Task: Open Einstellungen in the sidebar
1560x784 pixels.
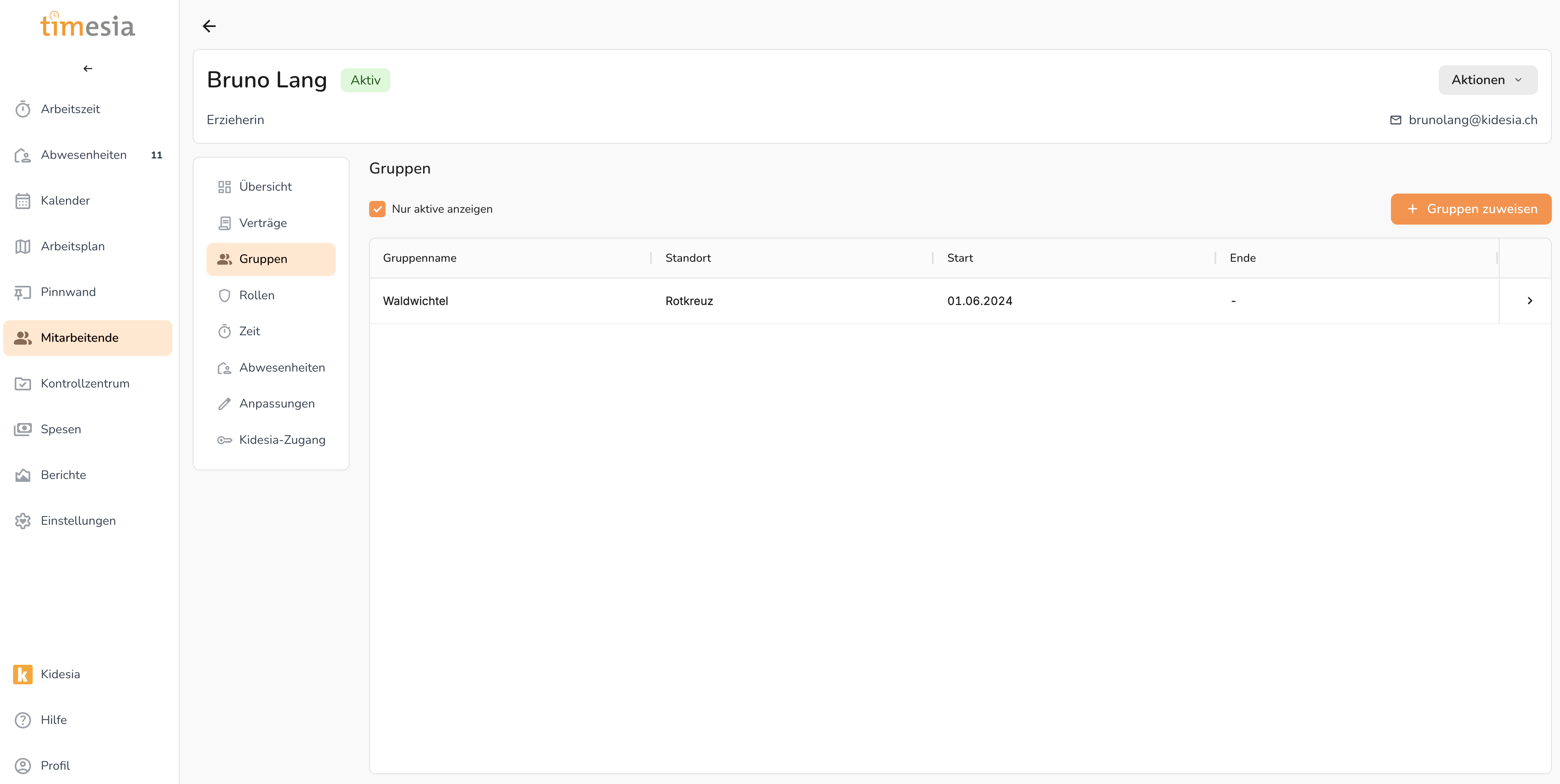Action: [78, 521]
